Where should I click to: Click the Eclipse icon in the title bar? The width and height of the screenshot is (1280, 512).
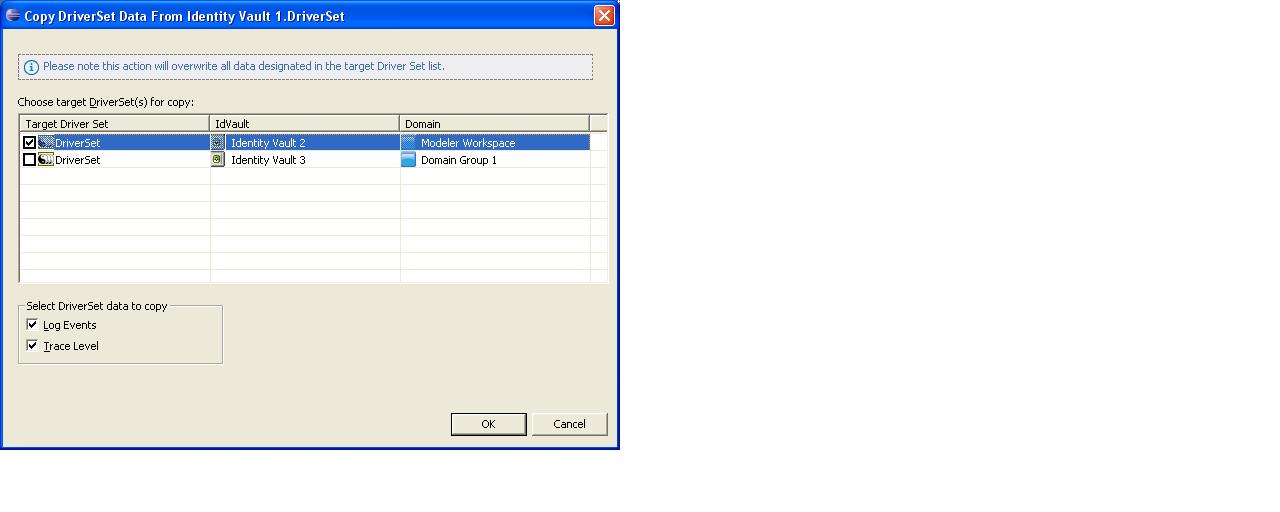click(x=13, y=16)
